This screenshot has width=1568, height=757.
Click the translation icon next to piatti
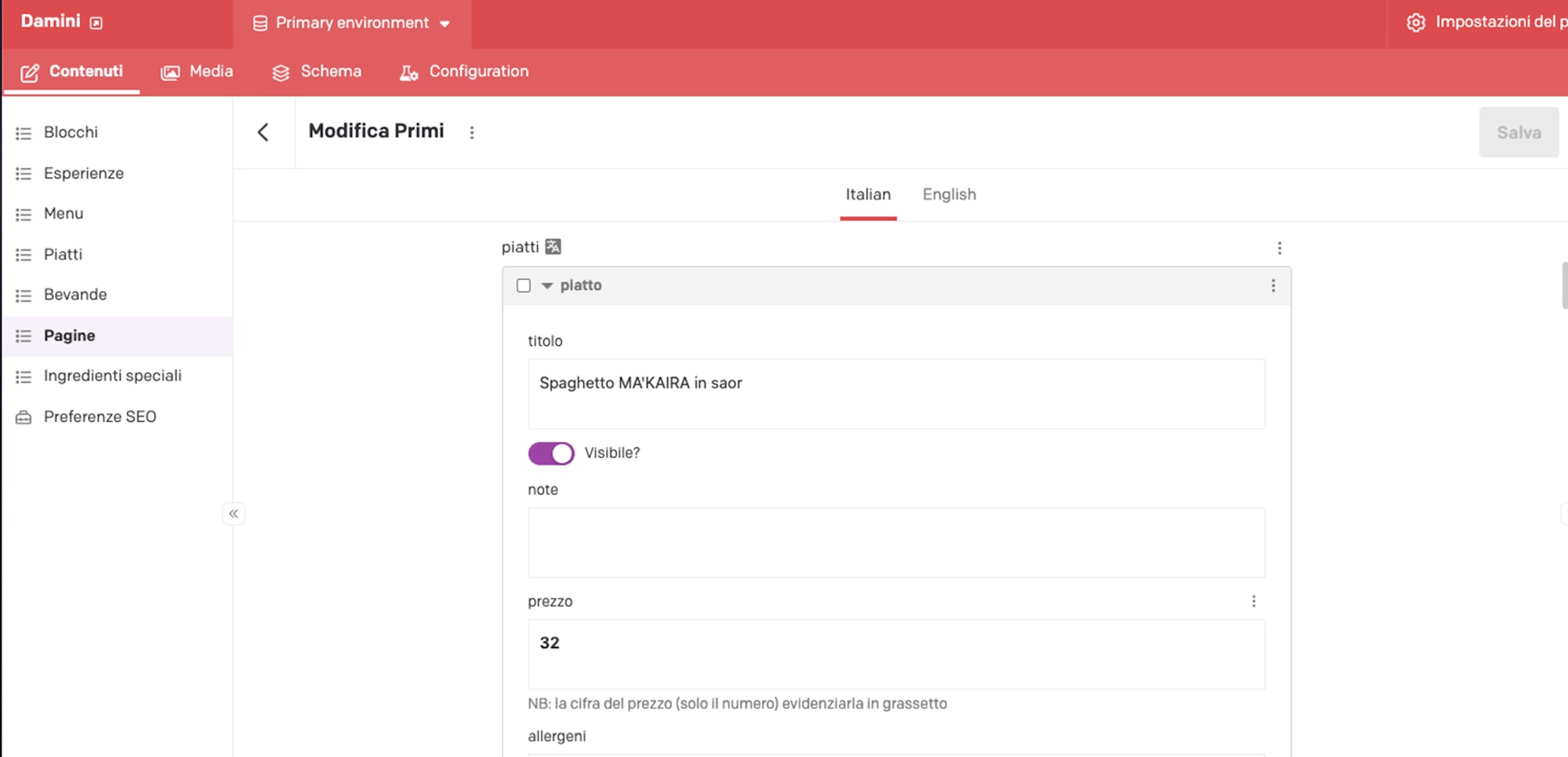(x=554, y=247)
